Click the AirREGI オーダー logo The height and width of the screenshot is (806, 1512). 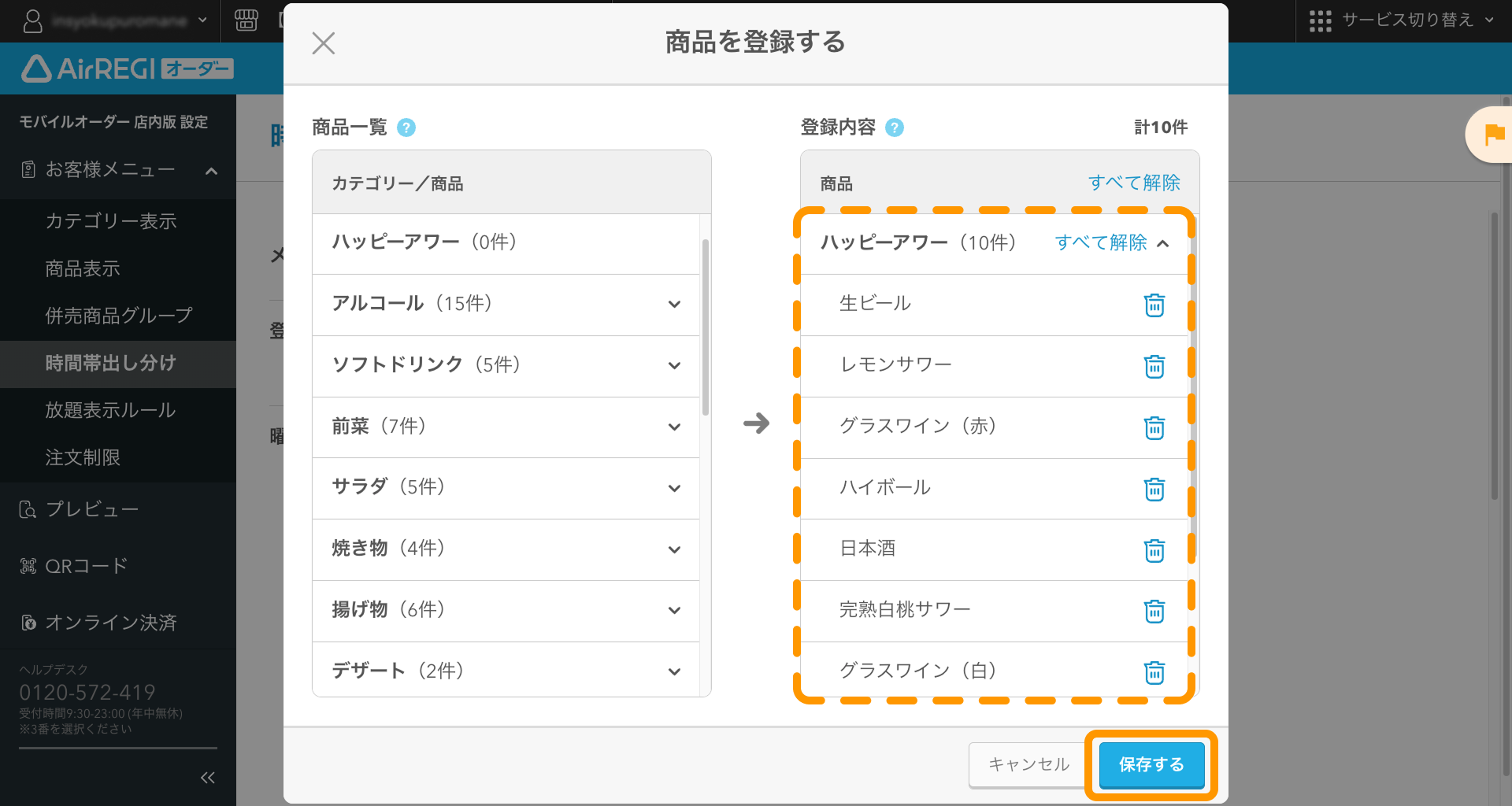[x=127, y=69]
